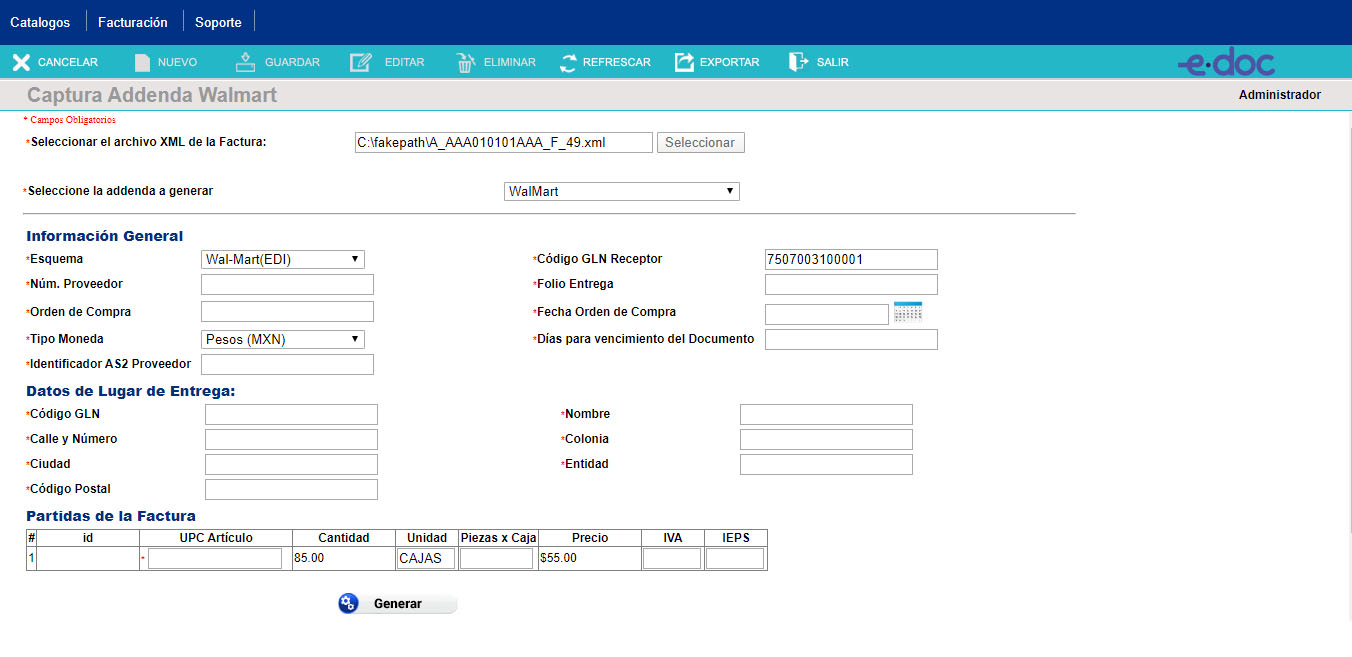Click the Refrescar arrows icon

tap(568, 63)
